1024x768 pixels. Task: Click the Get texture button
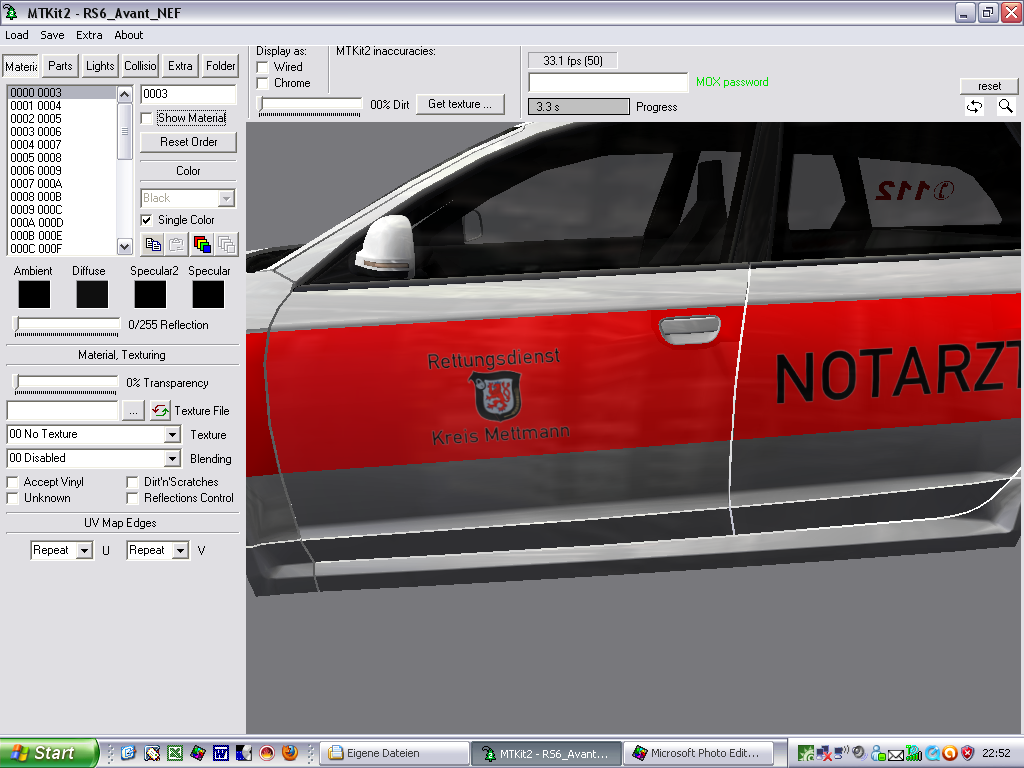click(460, 104)
